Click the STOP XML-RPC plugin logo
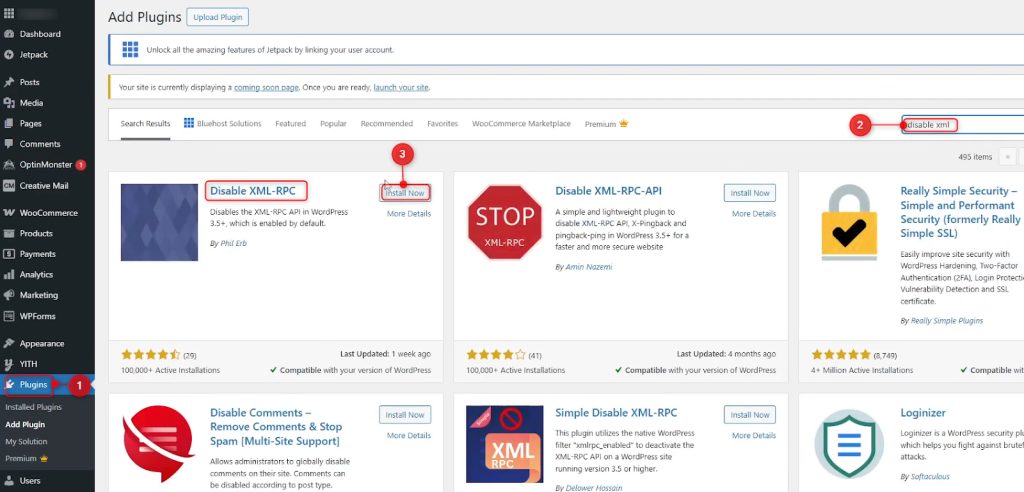This screenshot has height=492, width=1024. coord(505,222)
